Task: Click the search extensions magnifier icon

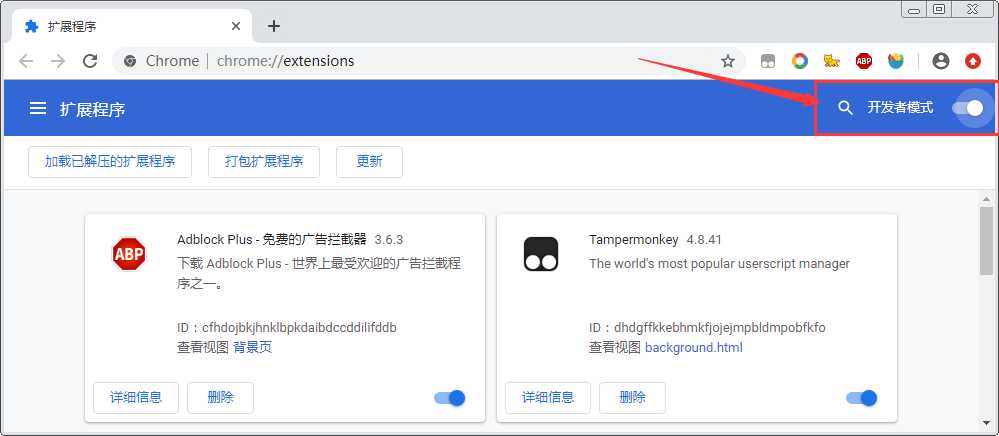Action: [x=845, y=108]
